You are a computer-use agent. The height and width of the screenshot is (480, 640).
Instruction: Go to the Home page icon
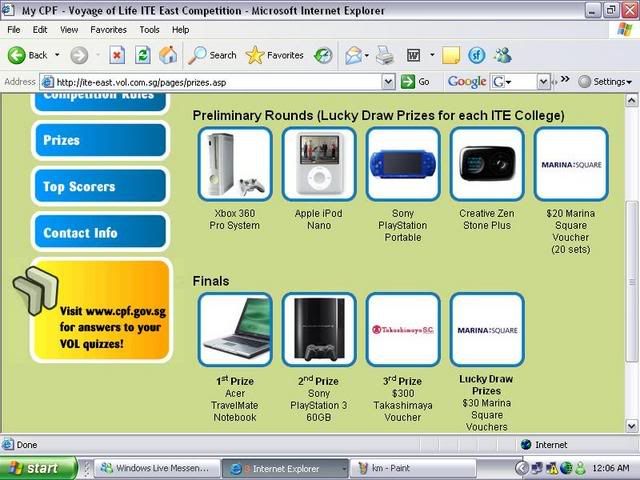coord(168,55)
